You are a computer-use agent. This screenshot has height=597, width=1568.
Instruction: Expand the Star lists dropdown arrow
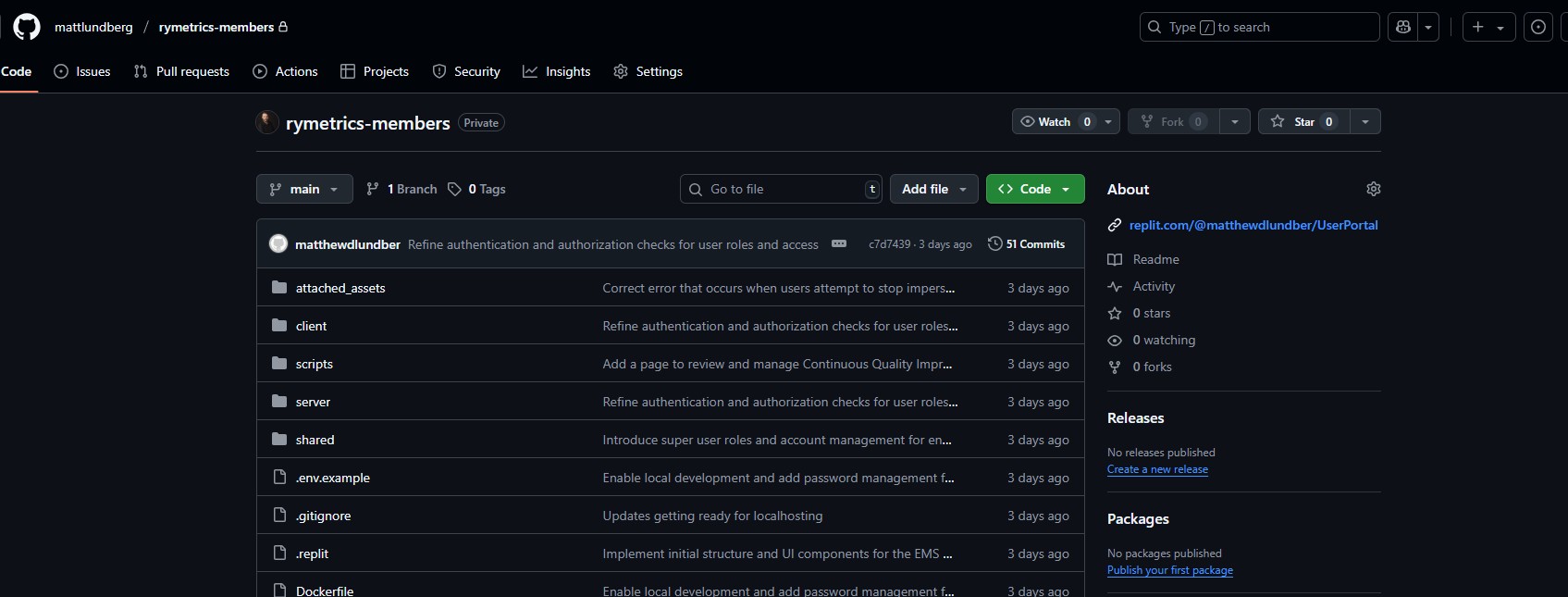point(1365,121)
